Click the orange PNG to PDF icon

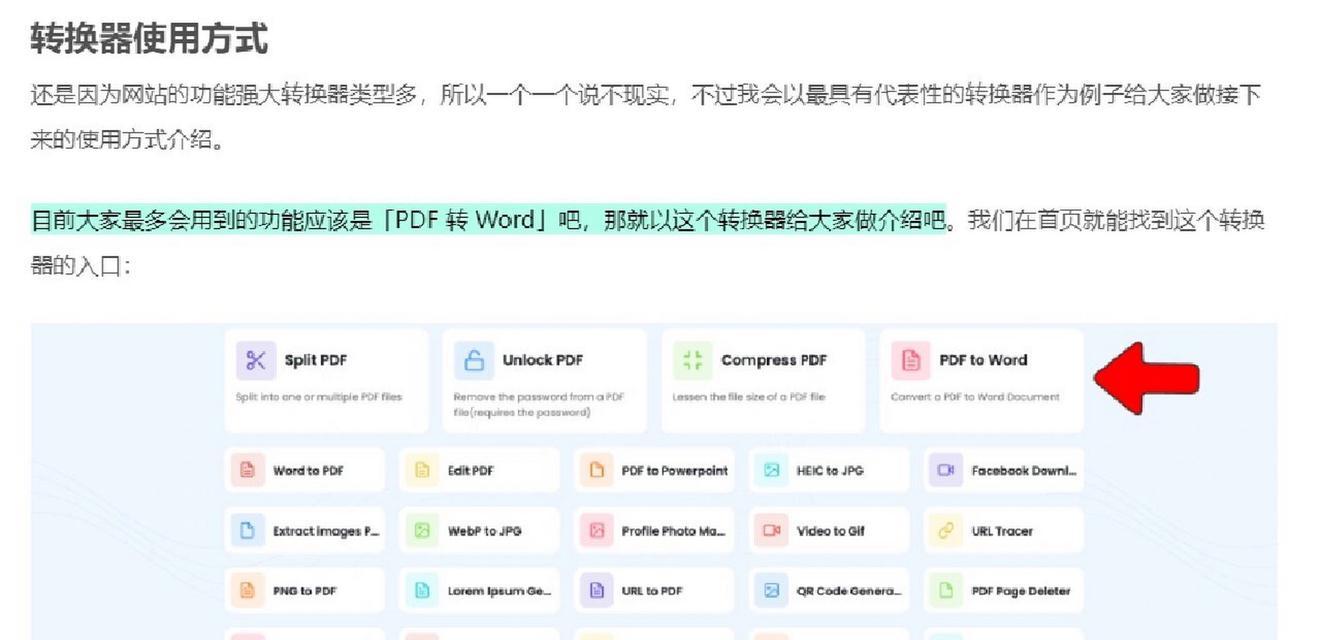[x=247, y=590]
